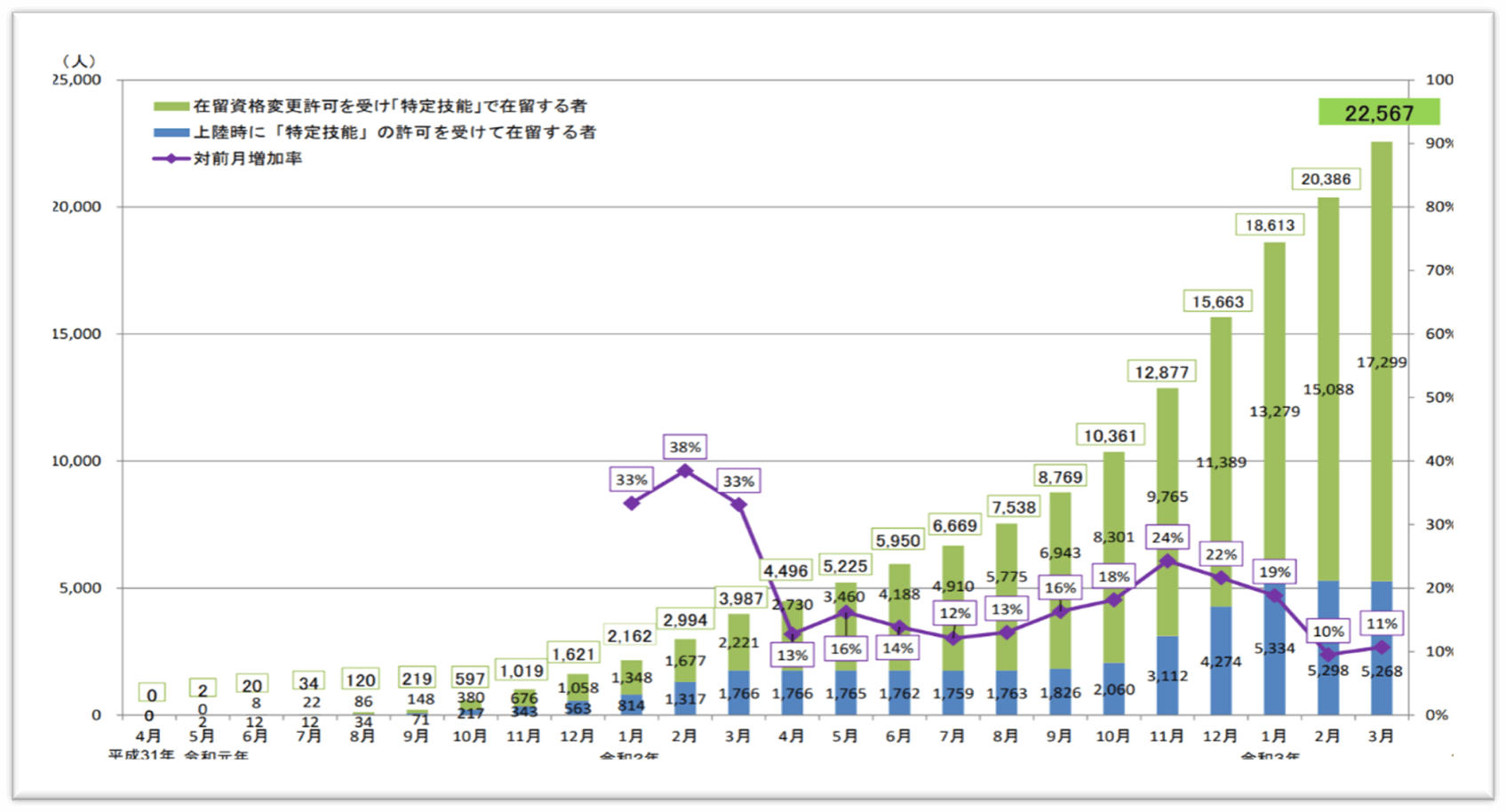
Task: Click the growth rate label '14%'
Action: 897,649
